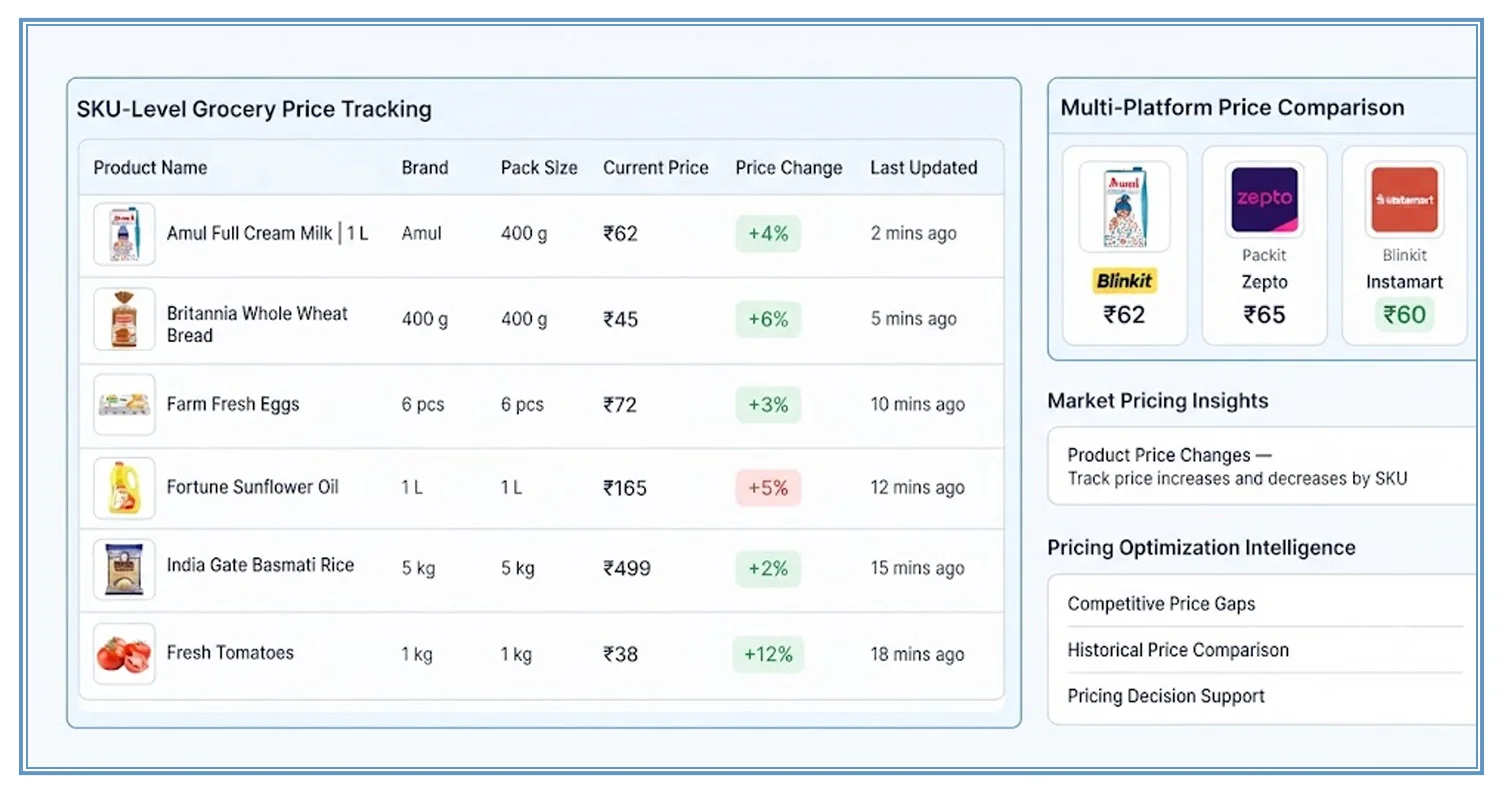
Task: Sort by the Current Price column header
Action: (x=655, y=167)
